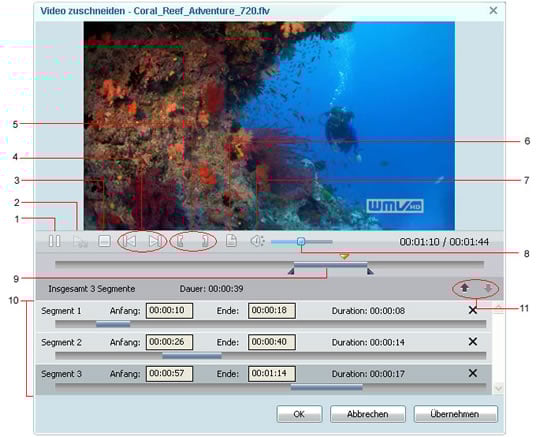Screen dimensions: 540x437
Task: Click the stop playback button
Action: click(x=104, y=241)
